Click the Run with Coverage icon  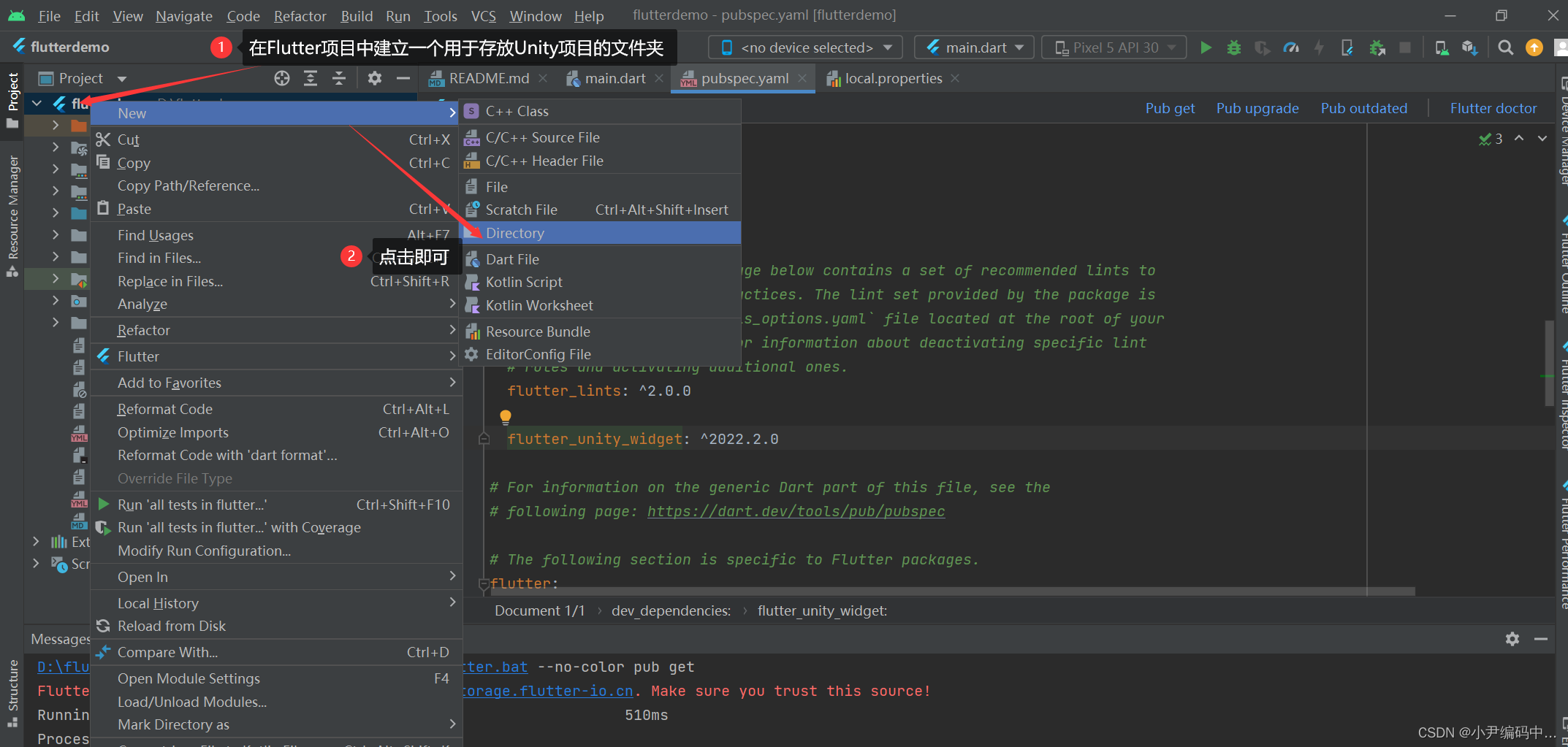pyautogui.click(x=1263, y=47)
